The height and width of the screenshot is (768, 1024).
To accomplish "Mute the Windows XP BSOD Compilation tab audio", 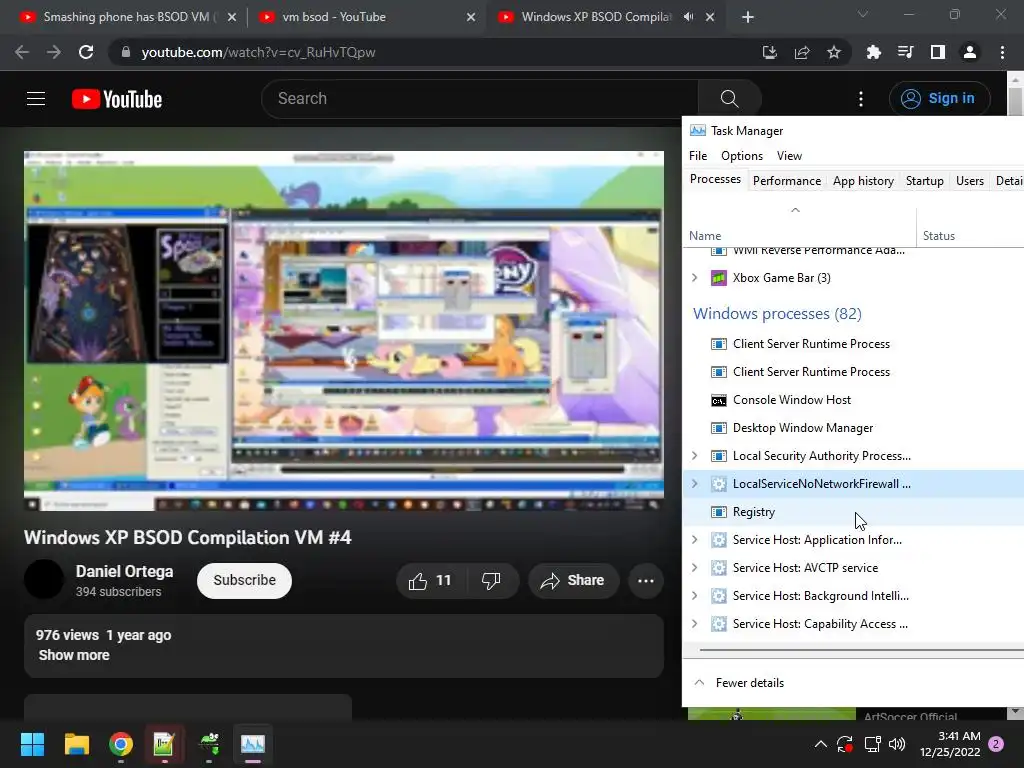I will click(688, 17).
